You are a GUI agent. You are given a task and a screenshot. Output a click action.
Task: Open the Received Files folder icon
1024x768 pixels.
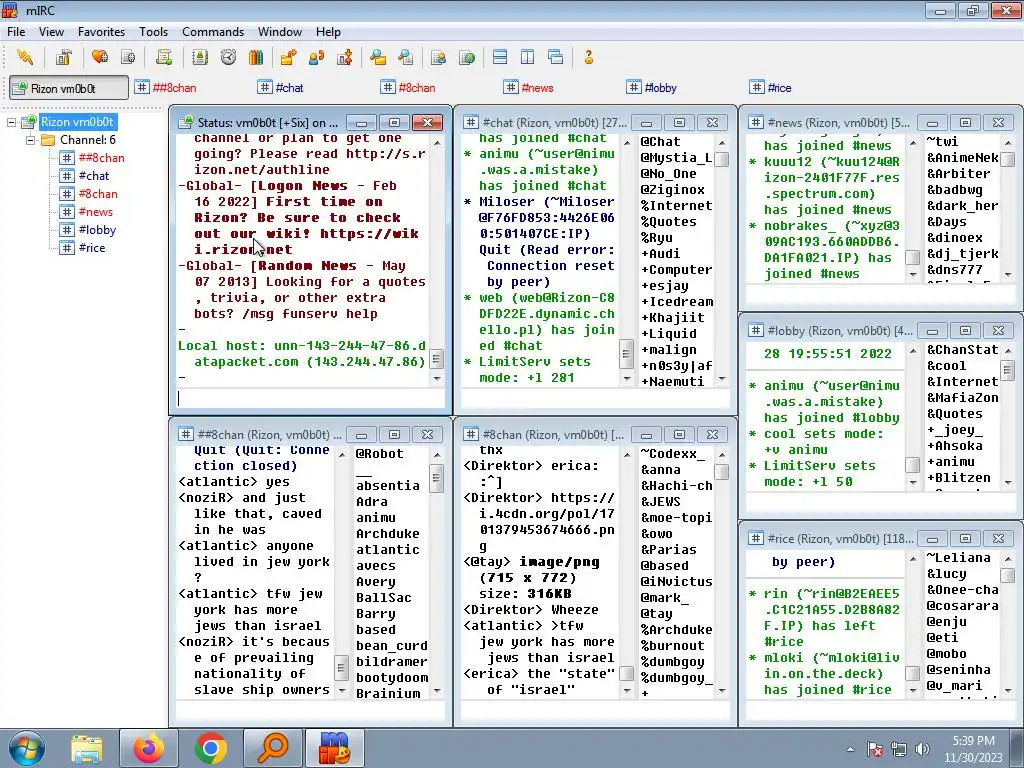pos(377,57)
